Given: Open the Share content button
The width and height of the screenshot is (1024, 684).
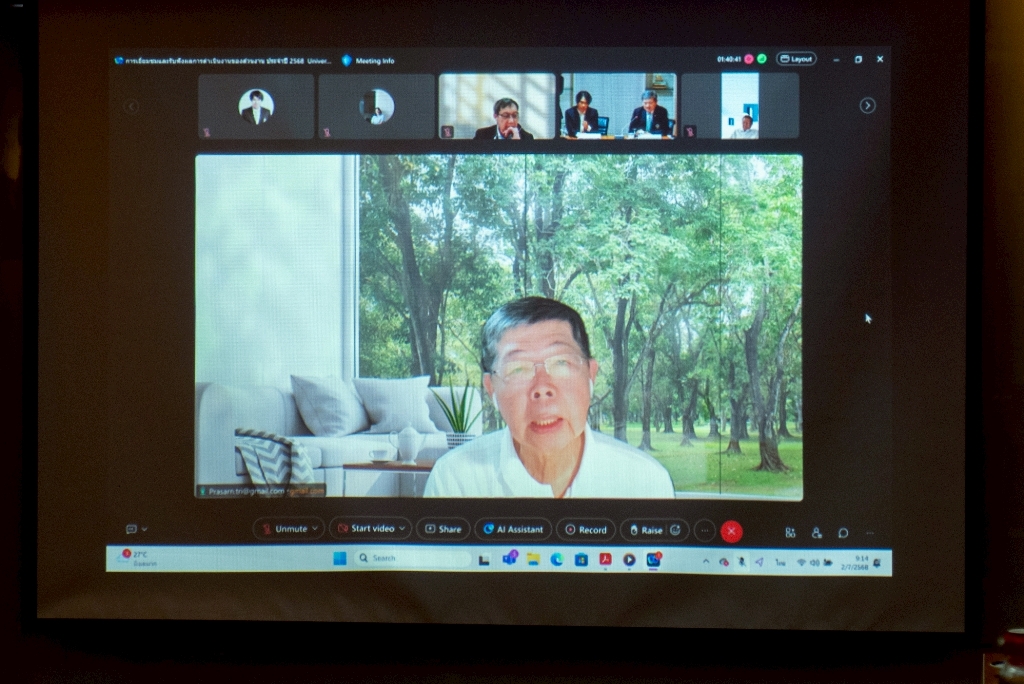Looking at the screenshot, I should coord(443,529).
